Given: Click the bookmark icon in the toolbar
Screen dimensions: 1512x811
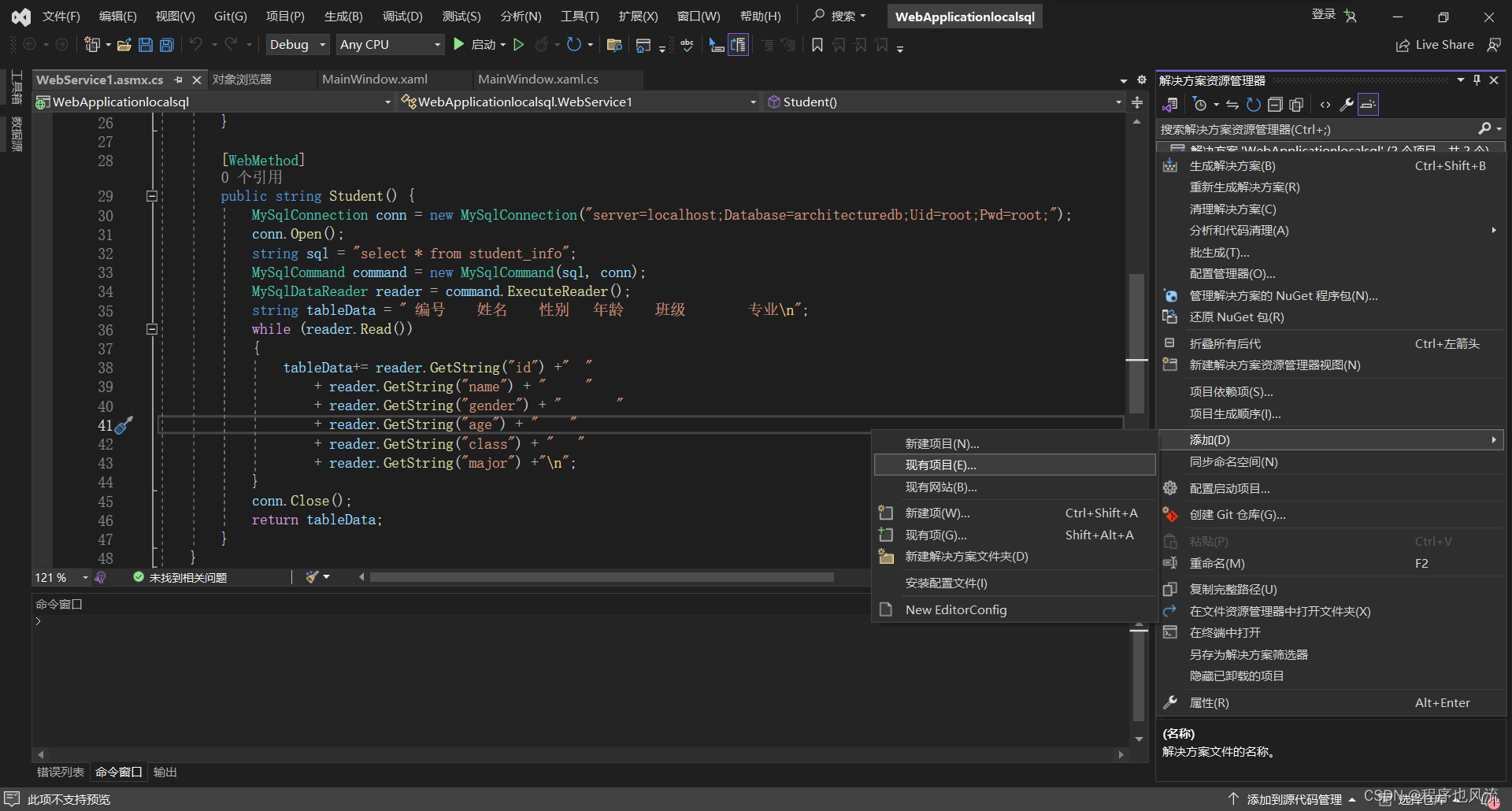Looking at the screenshot, I should 817,45.
